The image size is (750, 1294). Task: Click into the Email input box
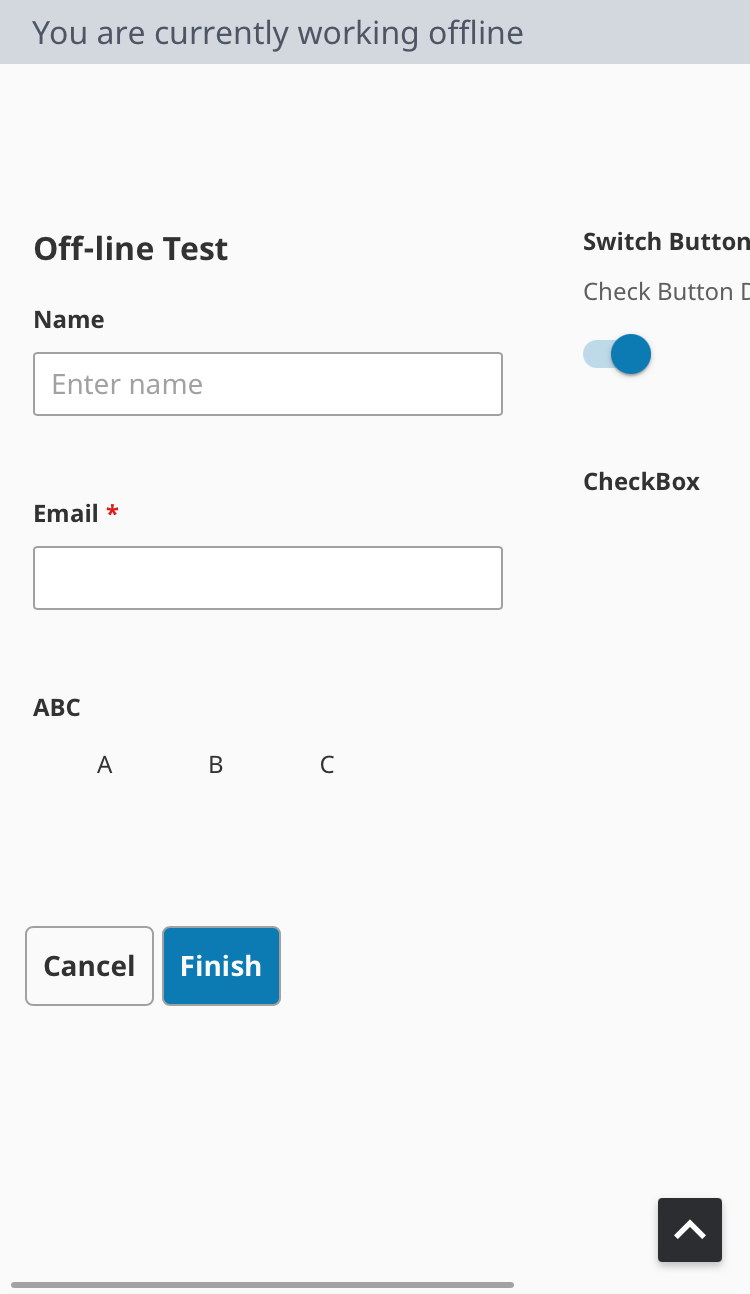coord(268,578)
